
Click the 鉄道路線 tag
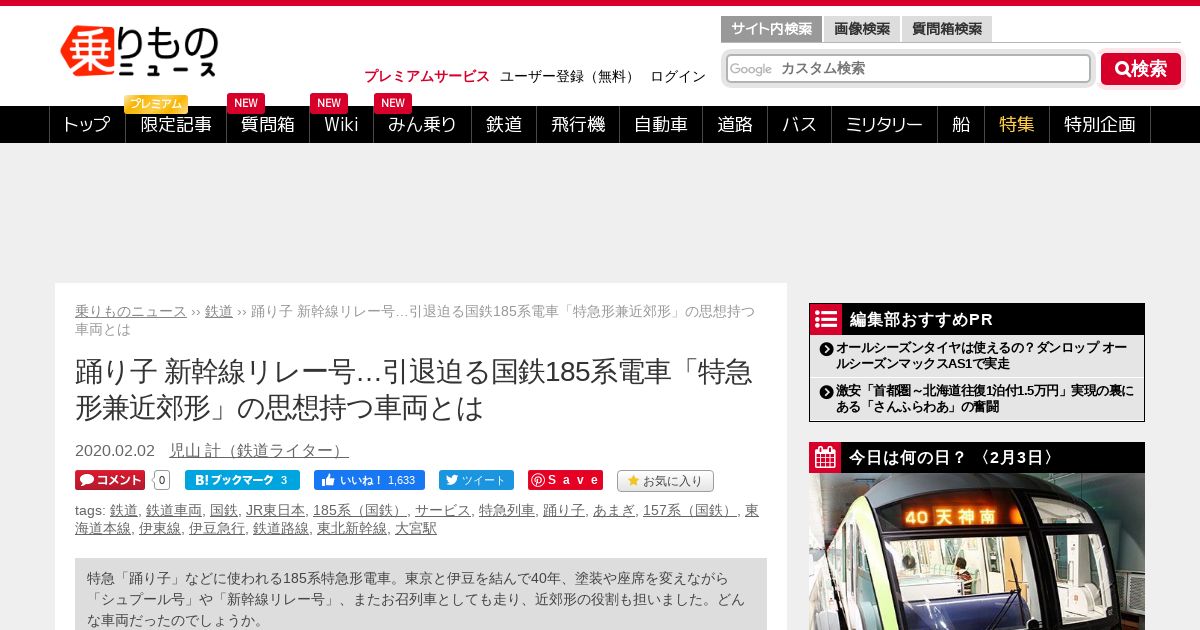[281, 528]
